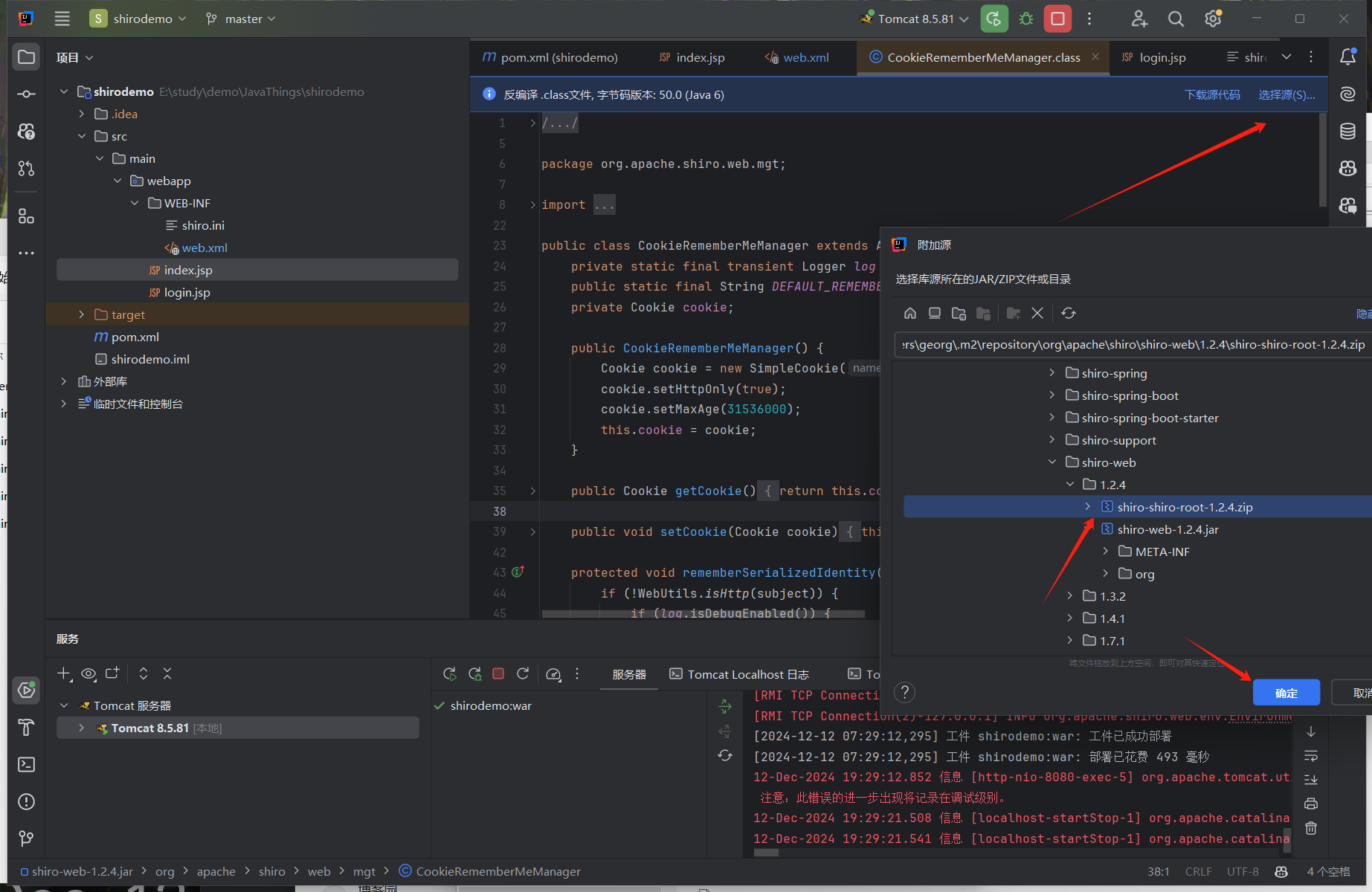
Task: Expand the target folder
Action: click(82, 314)
